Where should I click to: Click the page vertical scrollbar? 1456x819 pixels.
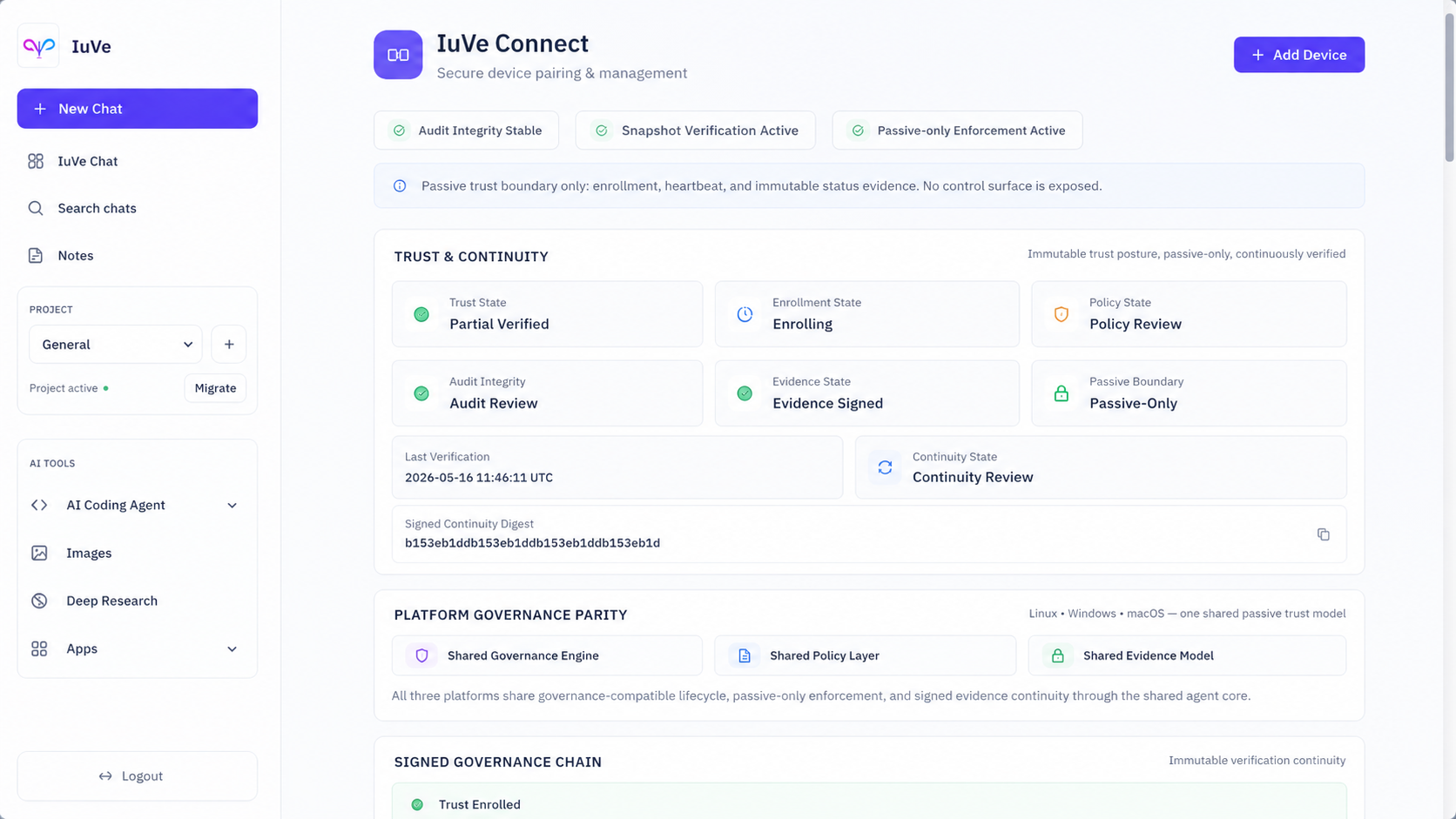tap(1449, 87)
